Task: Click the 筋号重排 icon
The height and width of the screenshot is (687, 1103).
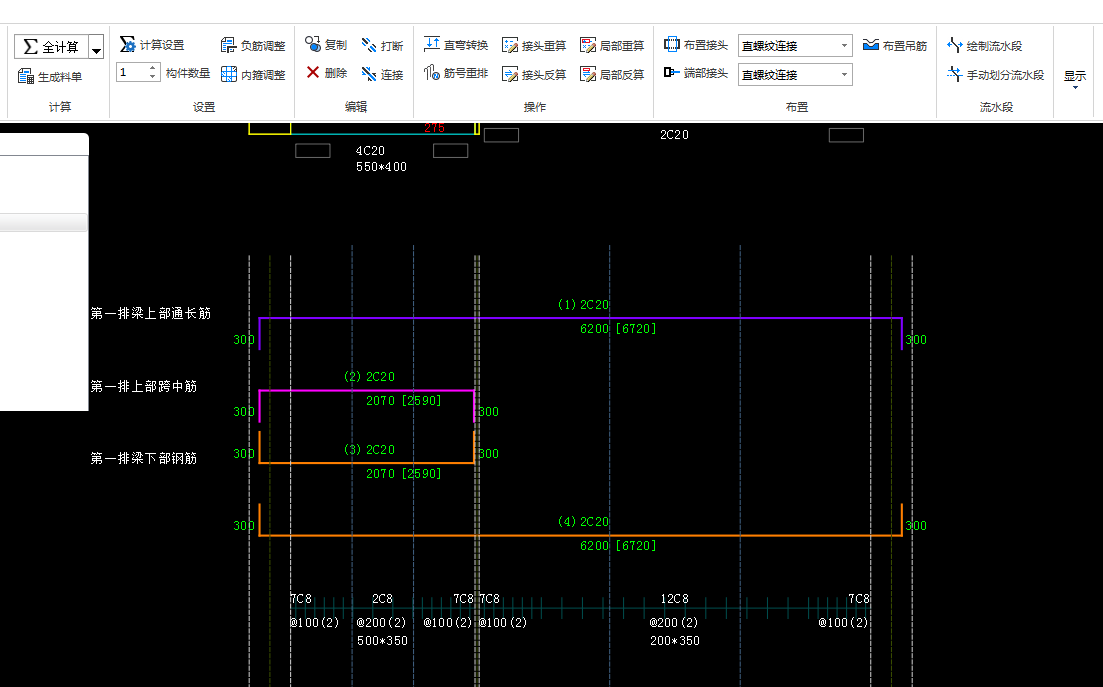Action: tap(432, 72)
